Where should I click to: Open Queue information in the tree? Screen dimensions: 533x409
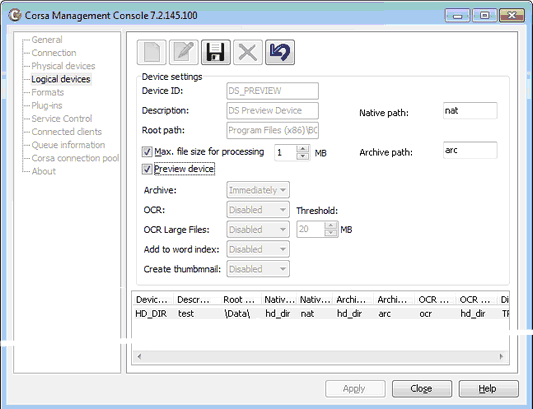68,145
